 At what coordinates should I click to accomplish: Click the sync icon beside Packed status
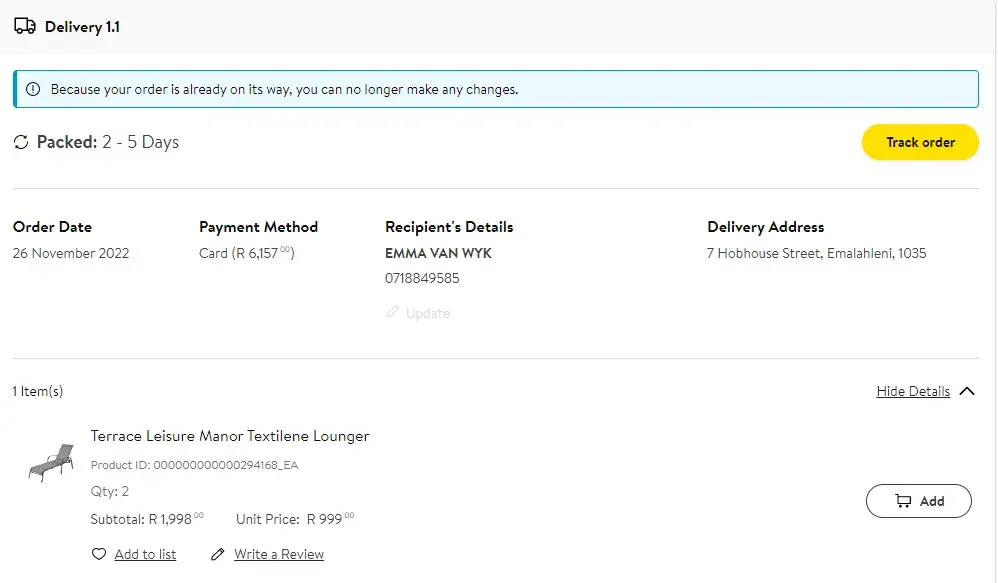[21, 142]
